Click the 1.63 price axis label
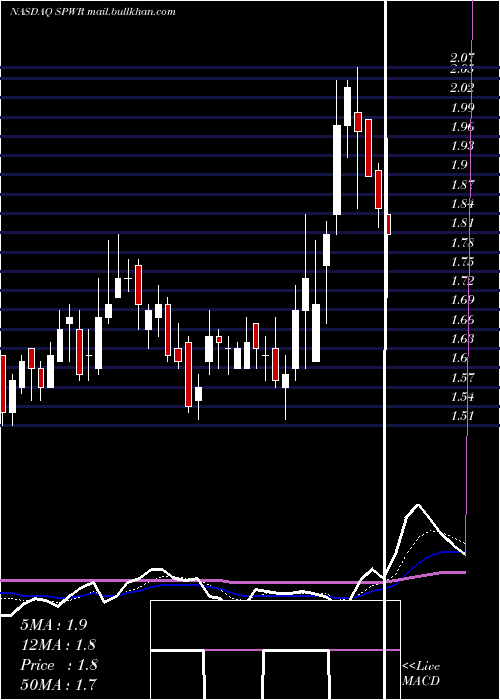Image resolution: width=500 pixels, height=700 pixels. coord(462,339)
